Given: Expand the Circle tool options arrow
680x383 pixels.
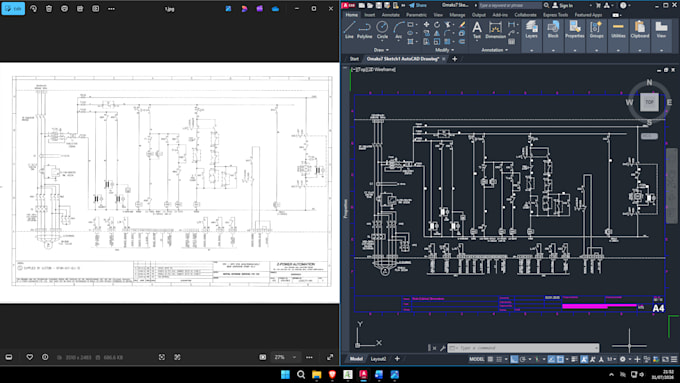Looking at the screenshot, I should 382,40.
